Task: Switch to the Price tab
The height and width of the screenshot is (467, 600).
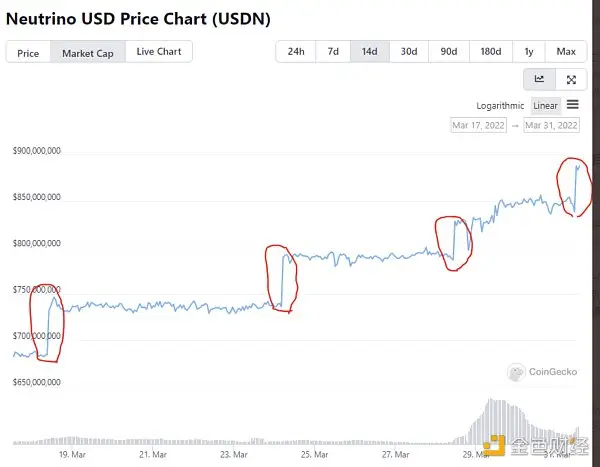Action: [x=28, y=53]
